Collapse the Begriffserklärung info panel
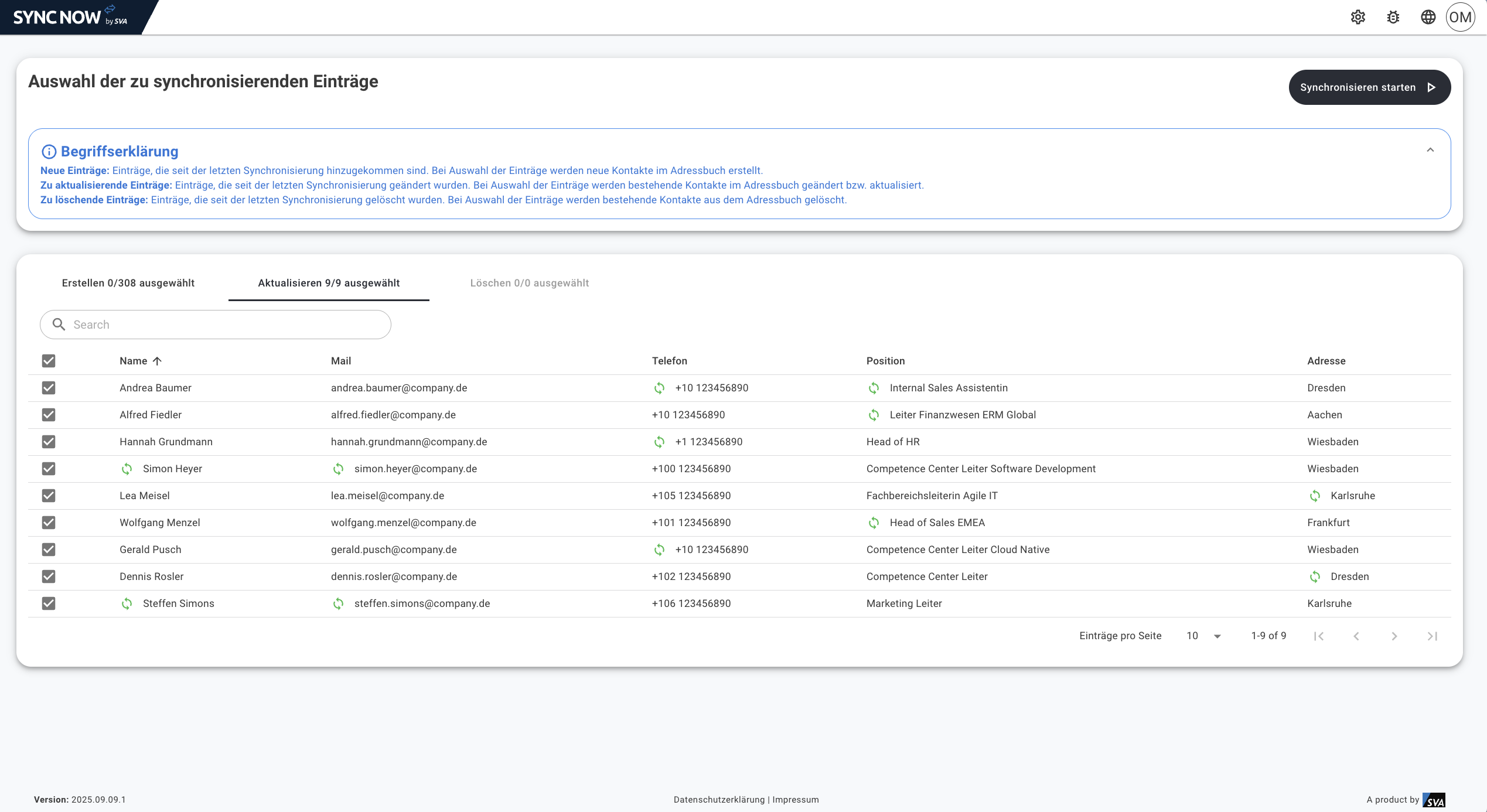Image resolution: width=1487 pixels, height=812 pixels. pyautogui.click(x=1430, y=150)
